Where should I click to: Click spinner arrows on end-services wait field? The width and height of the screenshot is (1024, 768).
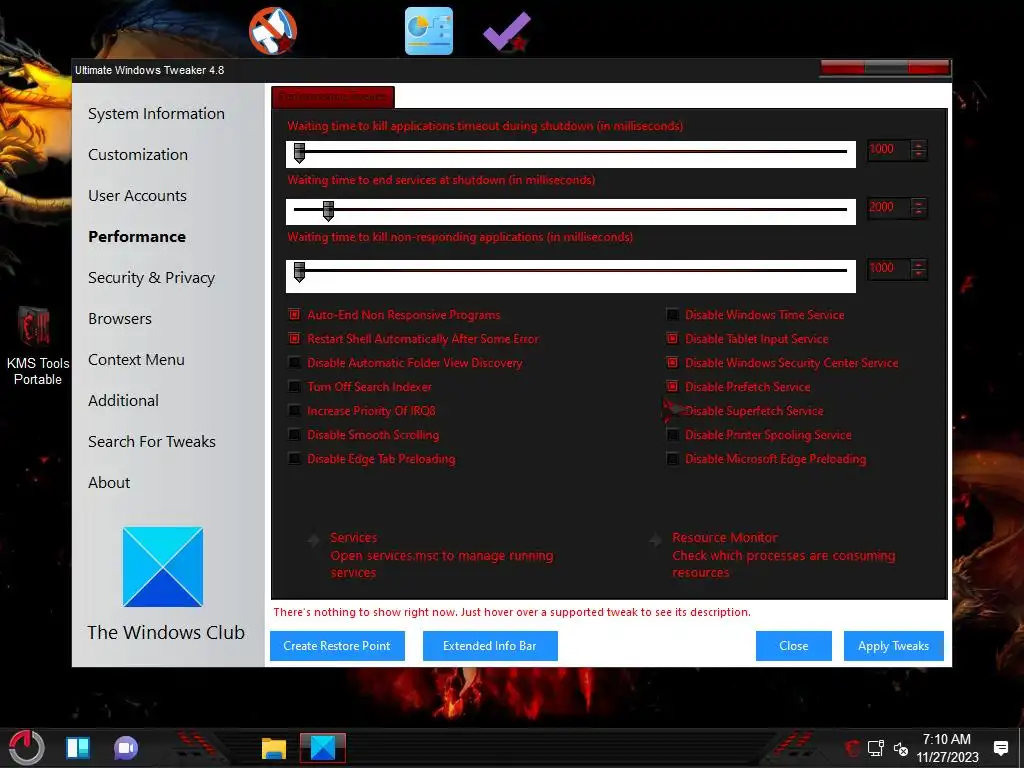pyautogui.click(x=918, y=208)
